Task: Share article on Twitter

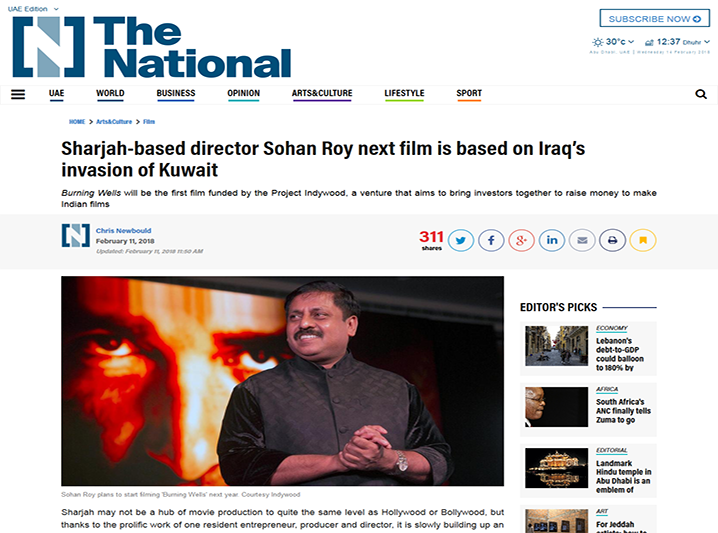Action: pyautogui.click(x=461, y=240)
